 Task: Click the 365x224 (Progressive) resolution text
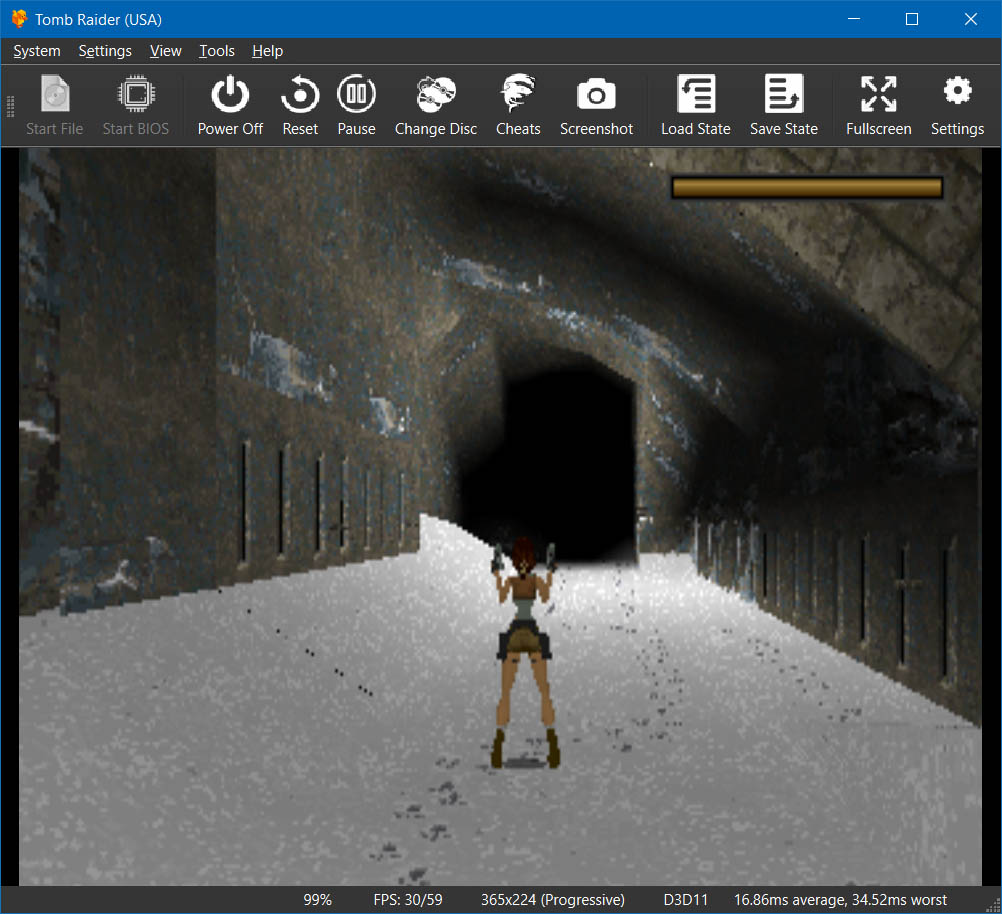pyautogui.click(x=553, y=900)
